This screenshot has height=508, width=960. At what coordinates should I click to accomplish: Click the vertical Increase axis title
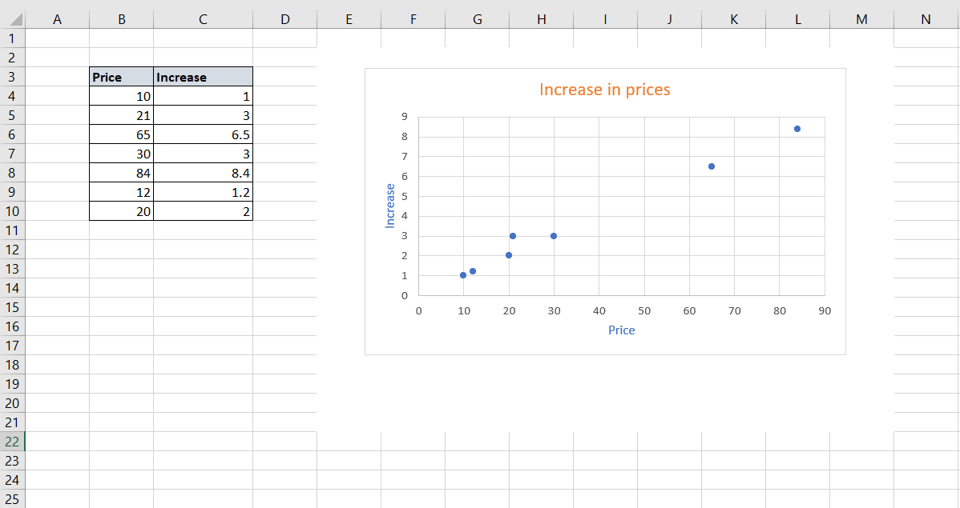[390, 206]
